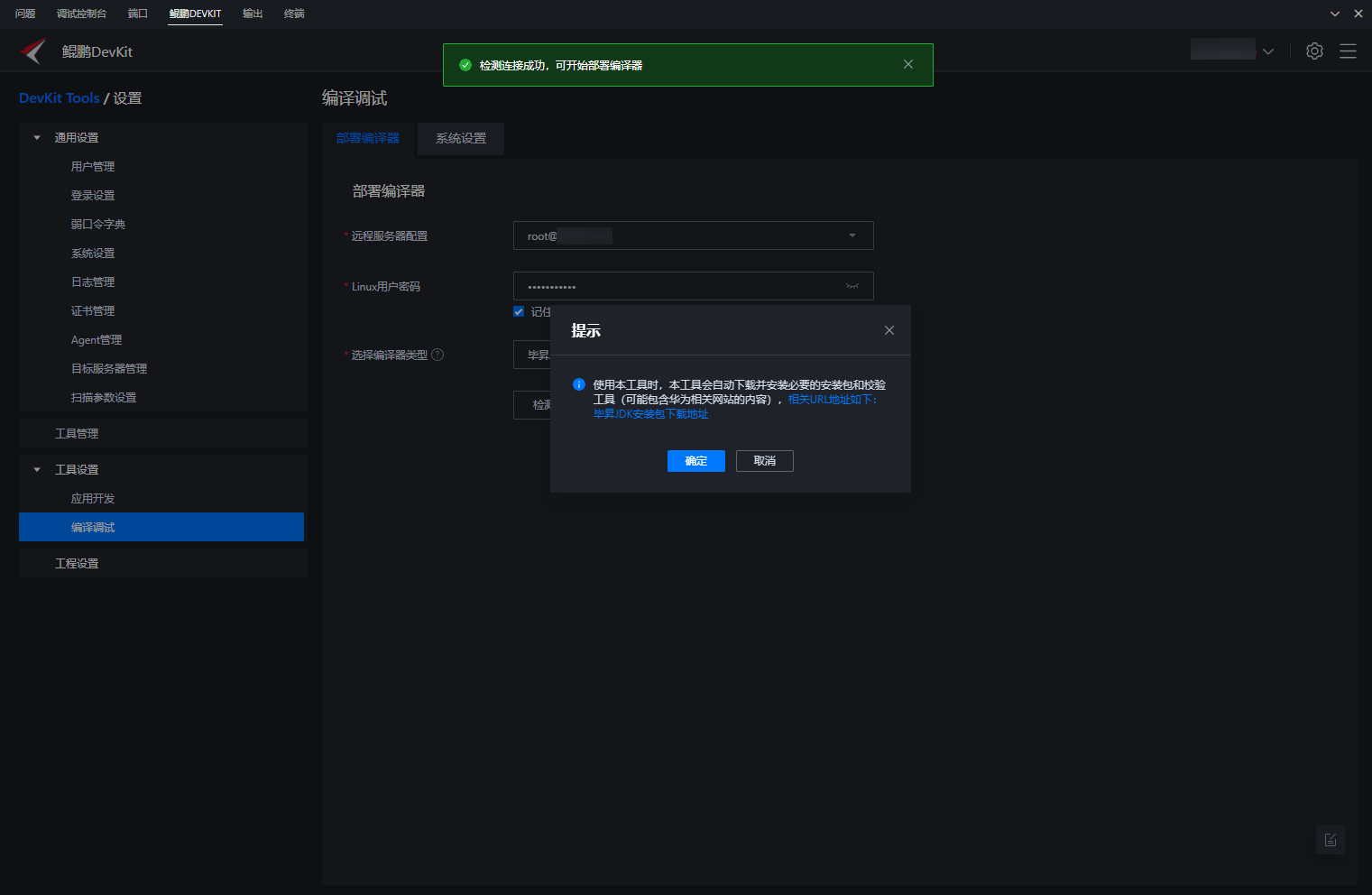Viewport: 1372px width, 895px height.
Task: Switch to the 系统设置 tab
Action: click(x=461, y=138)
